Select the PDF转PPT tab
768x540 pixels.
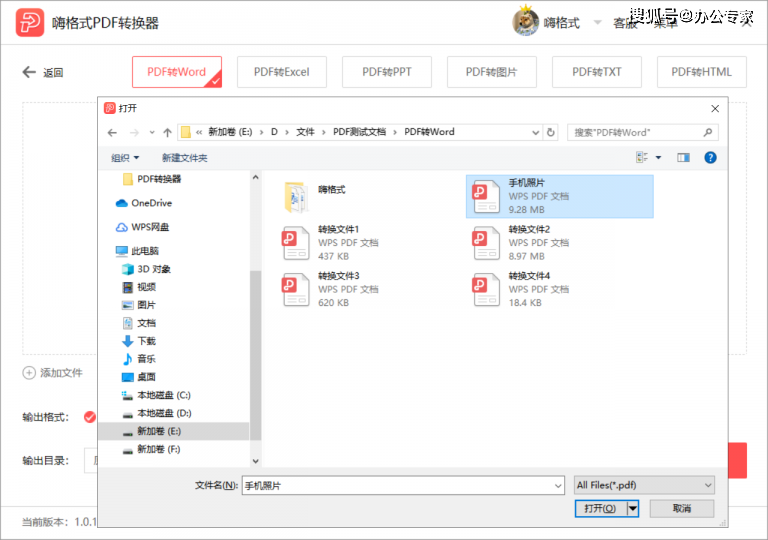(386, 72)
